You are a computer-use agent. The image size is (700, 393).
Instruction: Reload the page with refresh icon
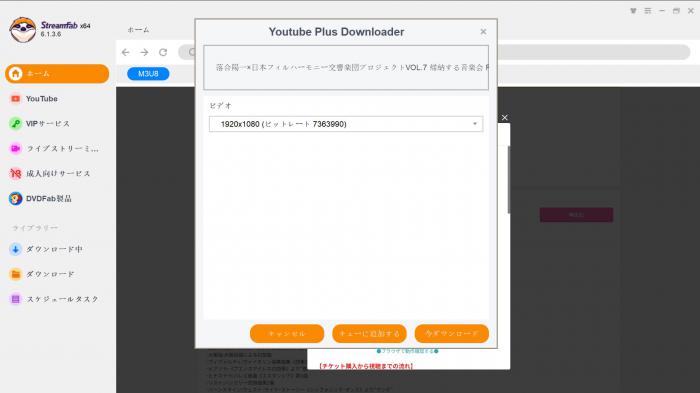point(163,52)
